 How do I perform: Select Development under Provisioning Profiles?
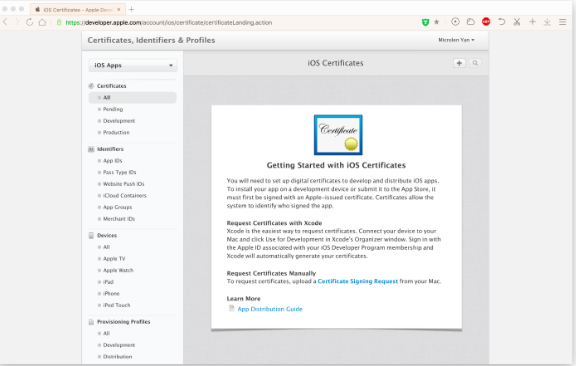click(119, 345)
